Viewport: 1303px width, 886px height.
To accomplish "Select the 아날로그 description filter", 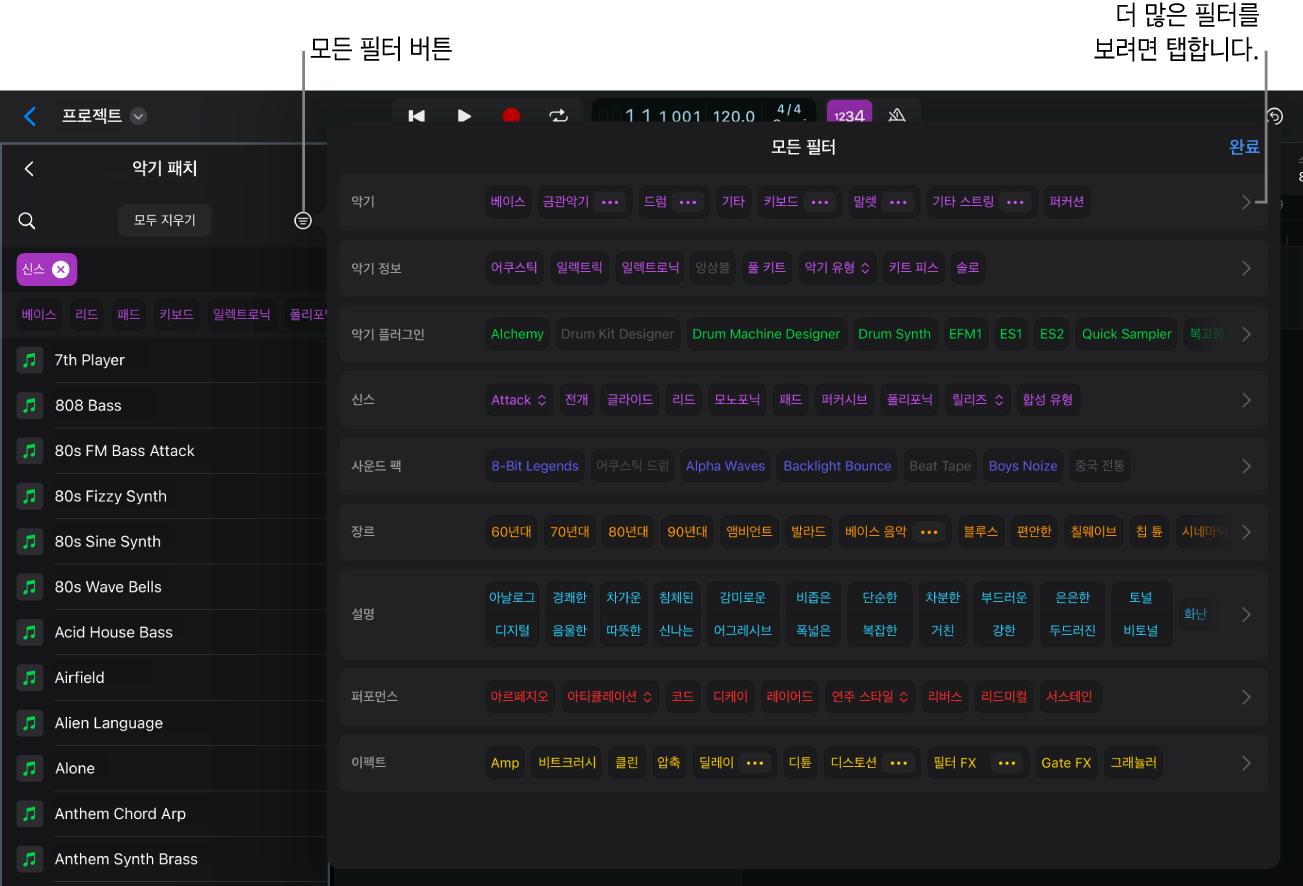I will click(512, 598).
